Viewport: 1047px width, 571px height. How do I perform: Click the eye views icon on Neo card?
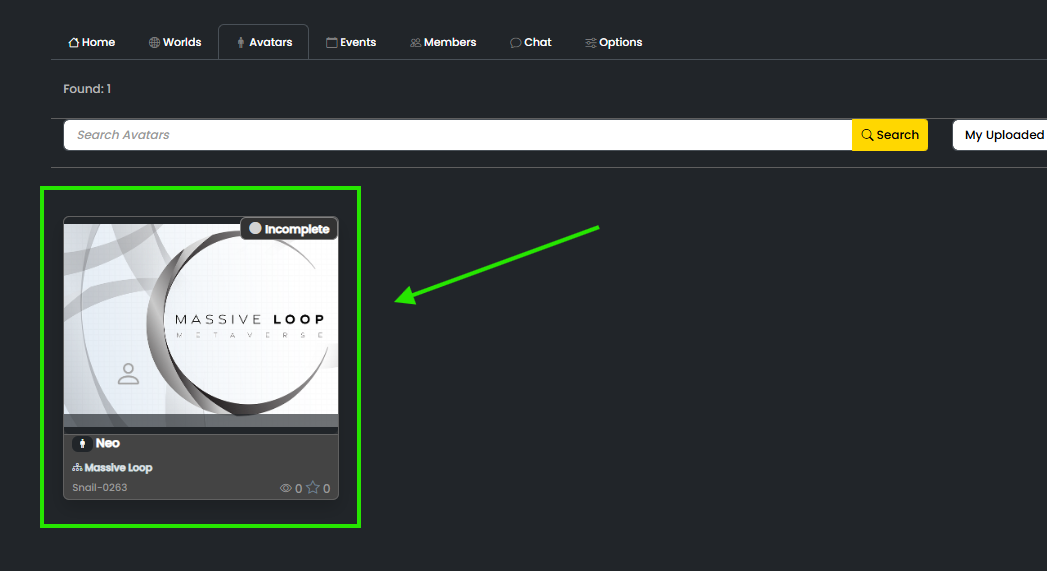(x=285, y=488)
